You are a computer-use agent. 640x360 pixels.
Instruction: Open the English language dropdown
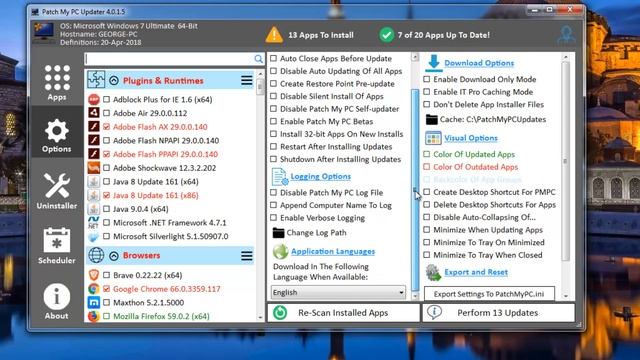coord(338,292)
